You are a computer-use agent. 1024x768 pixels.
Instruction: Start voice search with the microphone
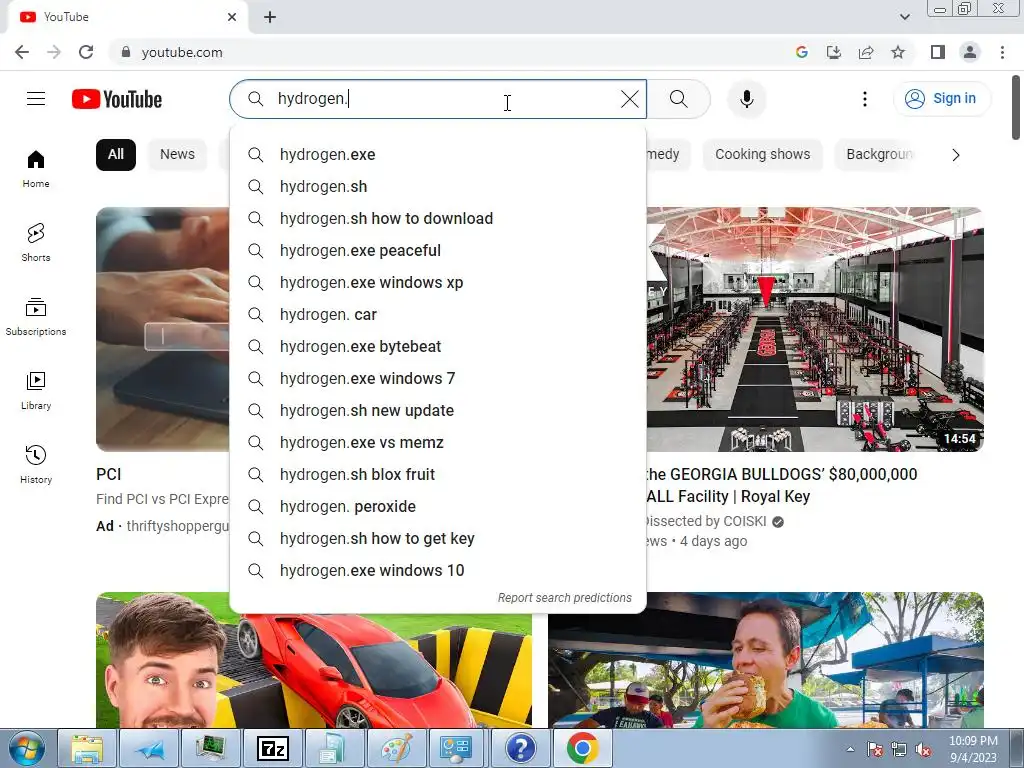[x=747, y=99]
